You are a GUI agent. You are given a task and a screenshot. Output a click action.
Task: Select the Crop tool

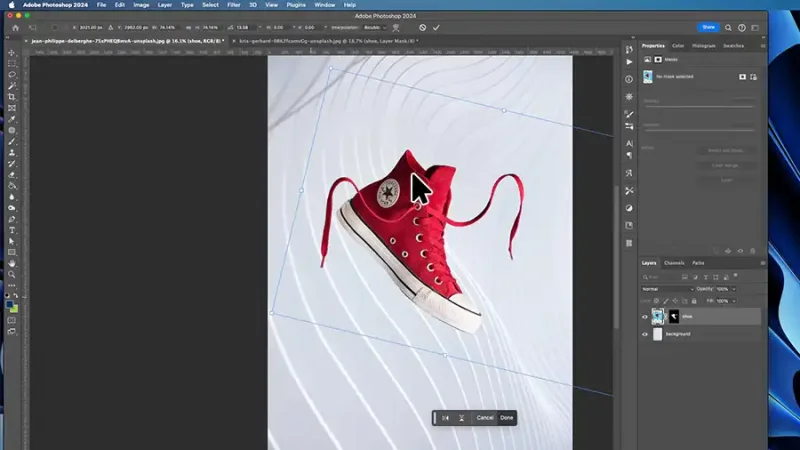[12, 97]
